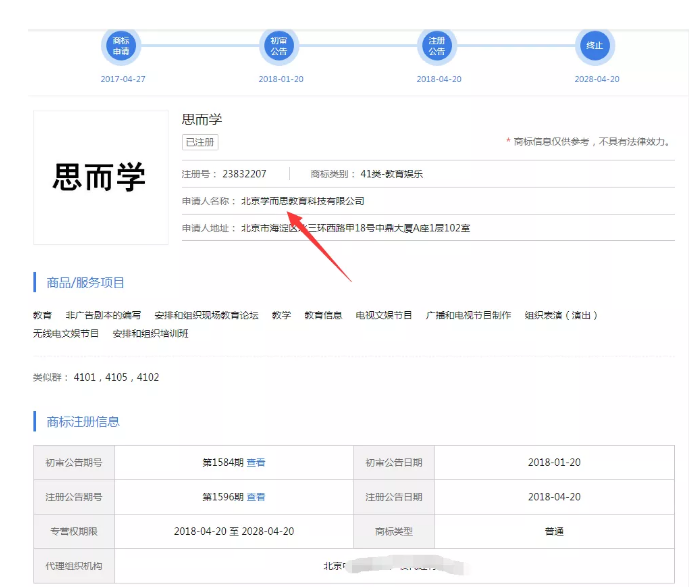Click the 商品/服务项目 section heading
This screenshot has height=587, width=697.
pyautogui.click(x=85, y=283)
